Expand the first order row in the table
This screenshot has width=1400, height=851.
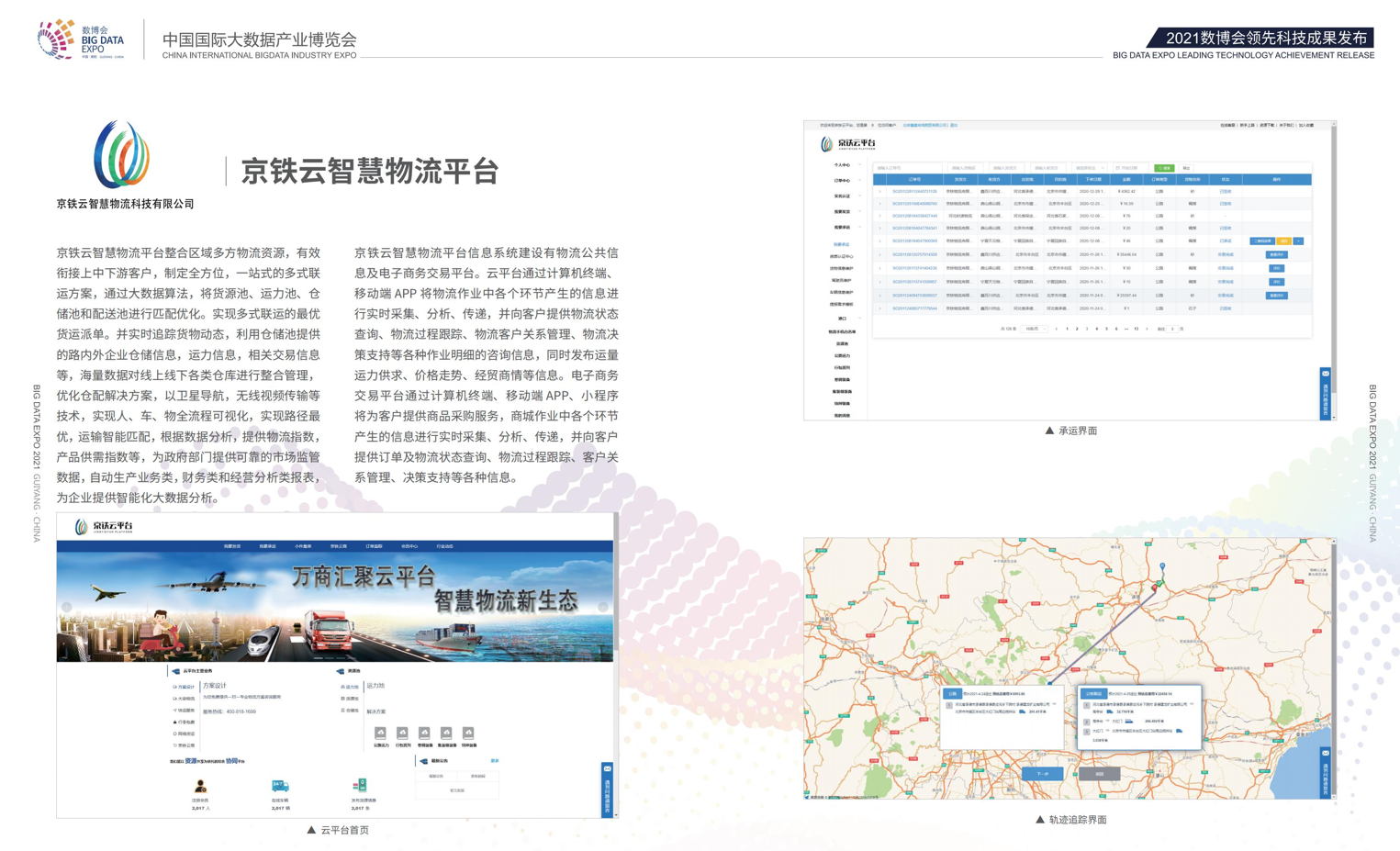click(x=879, y=192)
